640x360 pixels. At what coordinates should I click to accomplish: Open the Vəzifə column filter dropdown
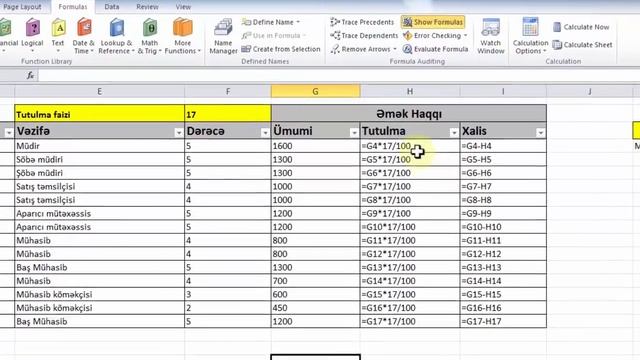pos(178,133)
